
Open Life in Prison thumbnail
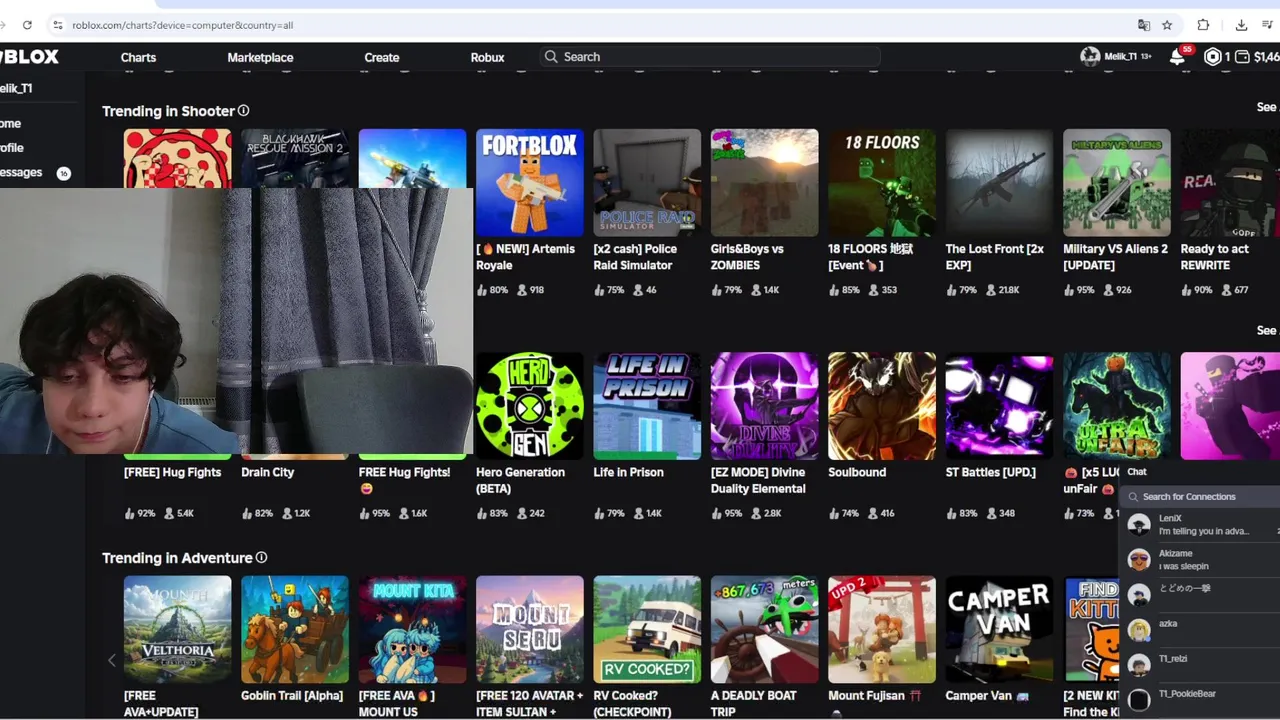tap(647, 405)
